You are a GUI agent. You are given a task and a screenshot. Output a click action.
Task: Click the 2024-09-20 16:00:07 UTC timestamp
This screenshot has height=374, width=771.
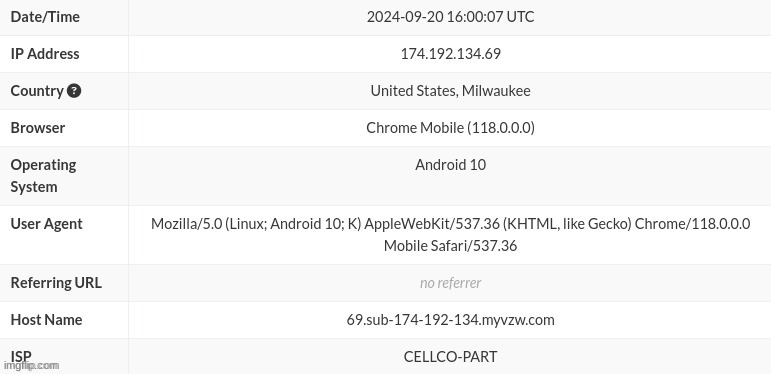coord(450,17)
